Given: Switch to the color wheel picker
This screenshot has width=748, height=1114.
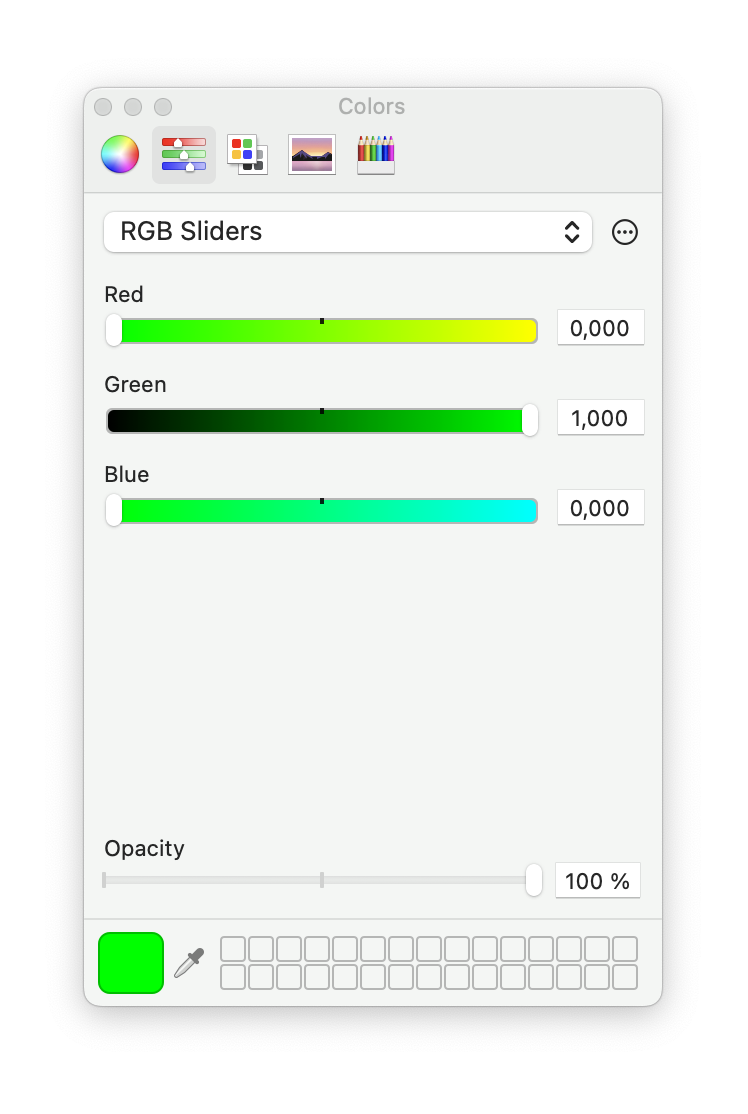Looking at the screenshot, I should [120, 155].
